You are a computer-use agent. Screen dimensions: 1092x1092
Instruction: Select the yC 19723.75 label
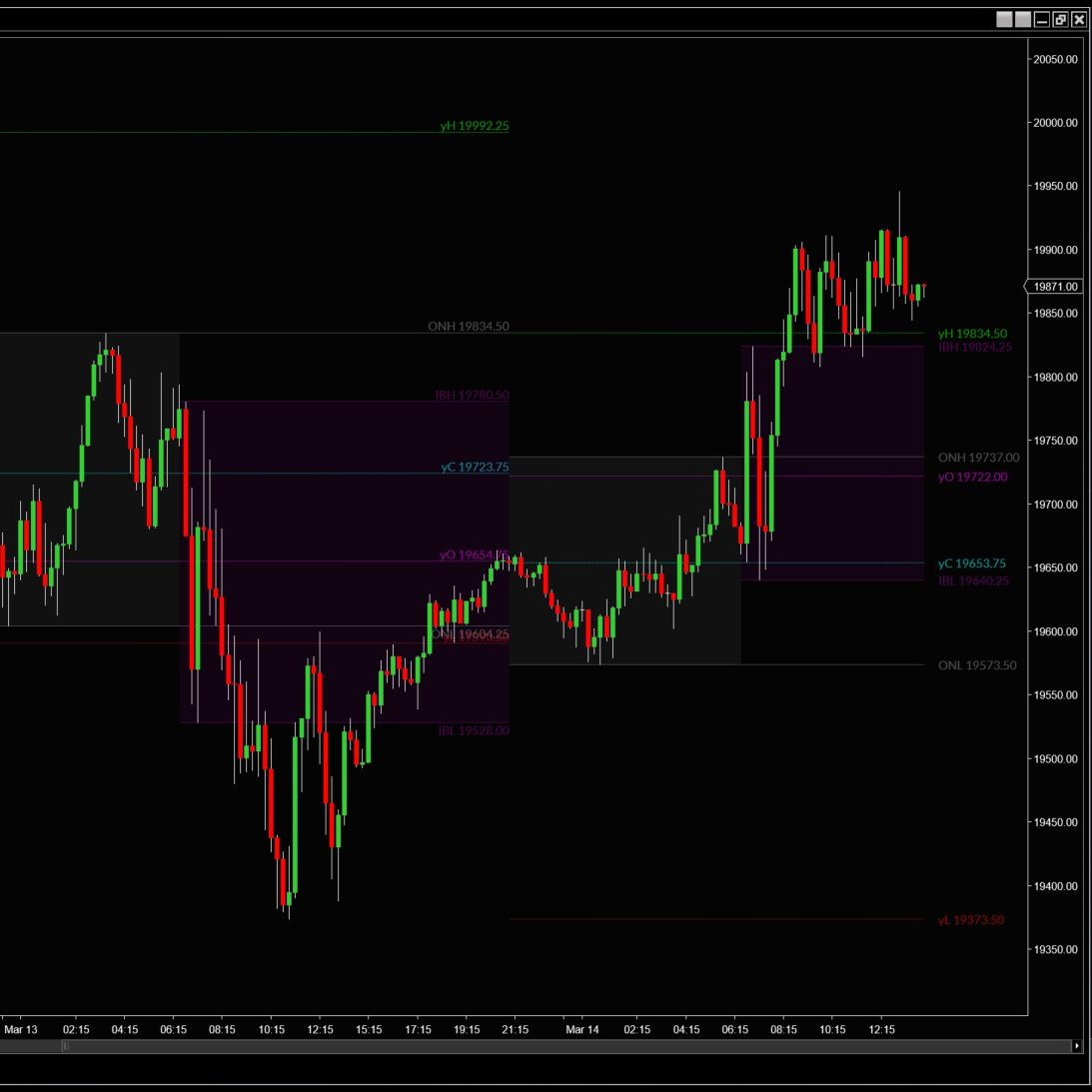[x=475, y=468]
